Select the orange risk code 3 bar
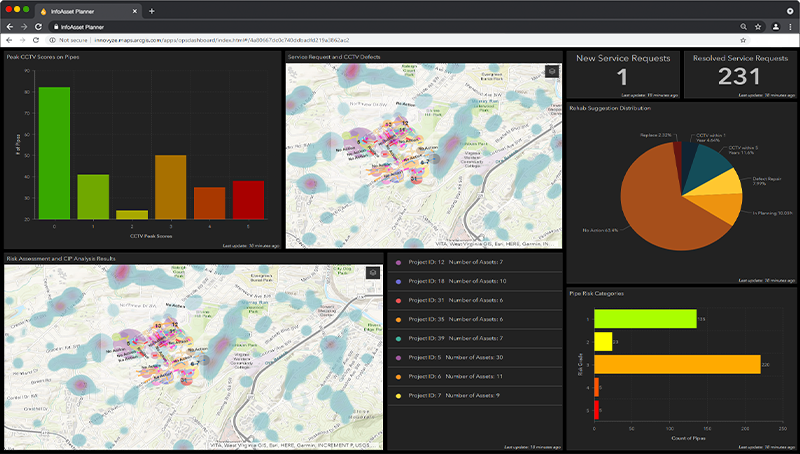This screenshot has height=454, width=800. [x=677, y=364]
